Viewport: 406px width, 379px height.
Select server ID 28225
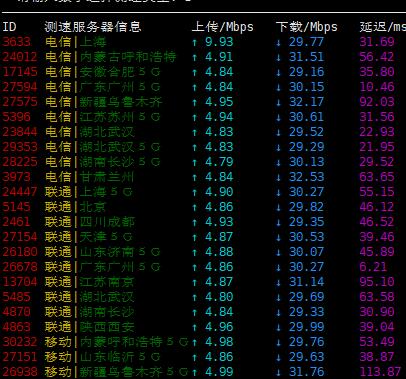pyautogui.click(x=20, y=162)
